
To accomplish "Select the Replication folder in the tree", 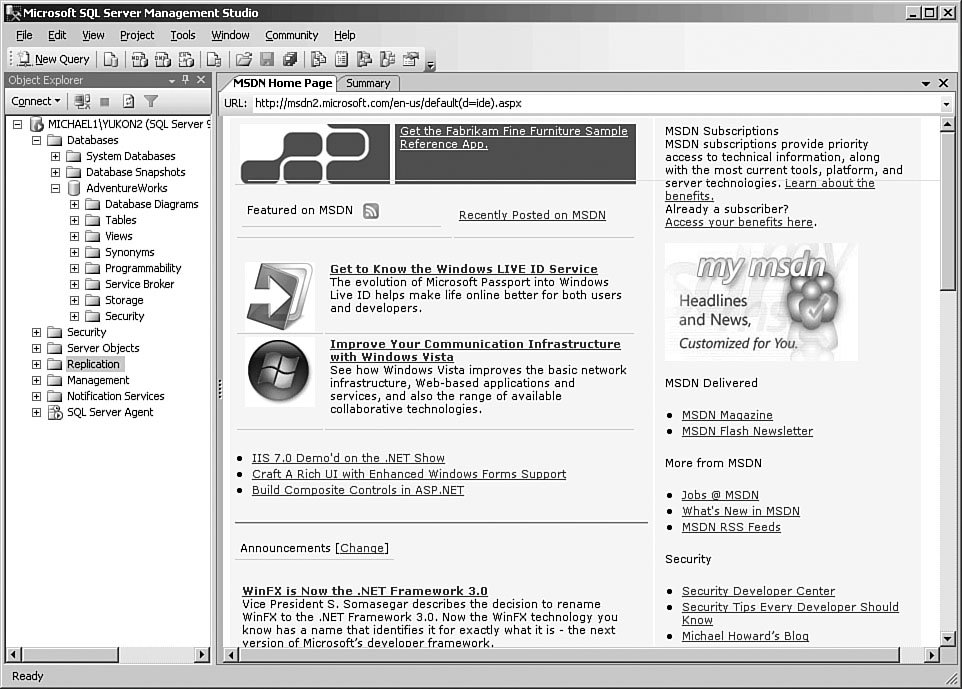I will click(x=93, y=364).
